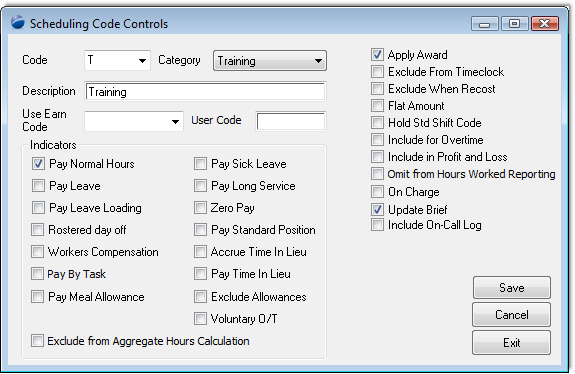Open the Code dropdown showing T
This screenshot has height=374, width=575.
(117, 60)
